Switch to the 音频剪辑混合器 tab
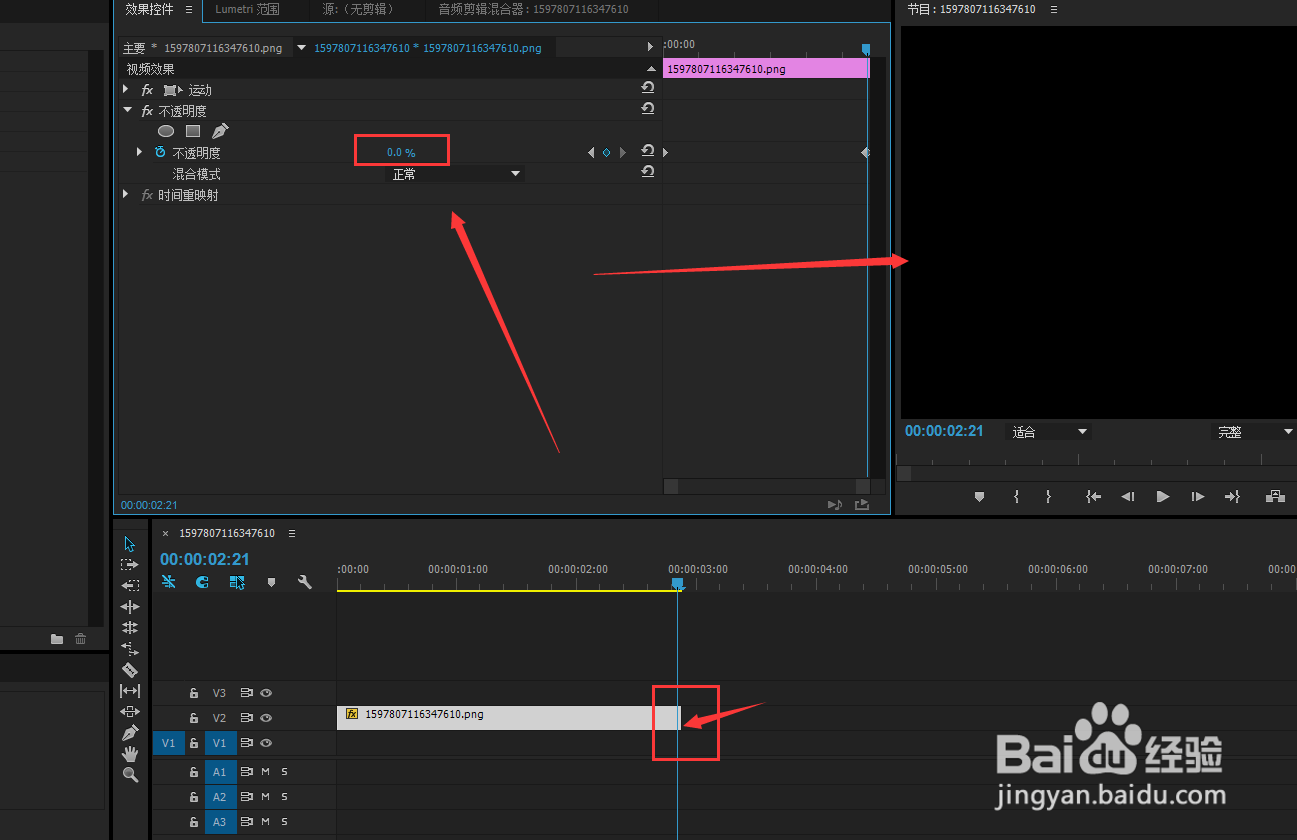This screenshot has height=840, width=1297. pos(533,9)
